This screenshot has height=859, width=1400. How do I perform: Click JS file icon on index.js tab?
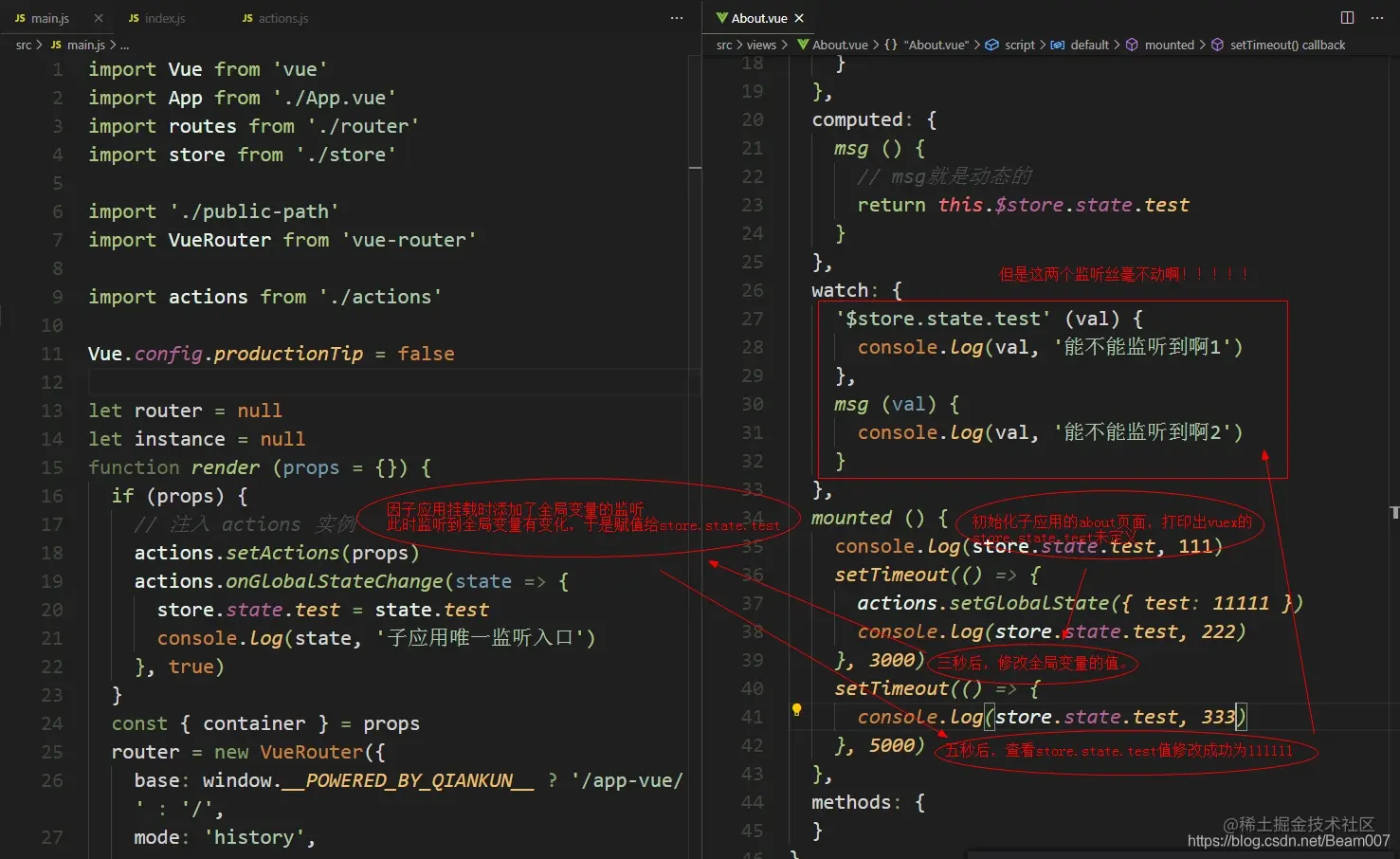(x=134, y=18)
